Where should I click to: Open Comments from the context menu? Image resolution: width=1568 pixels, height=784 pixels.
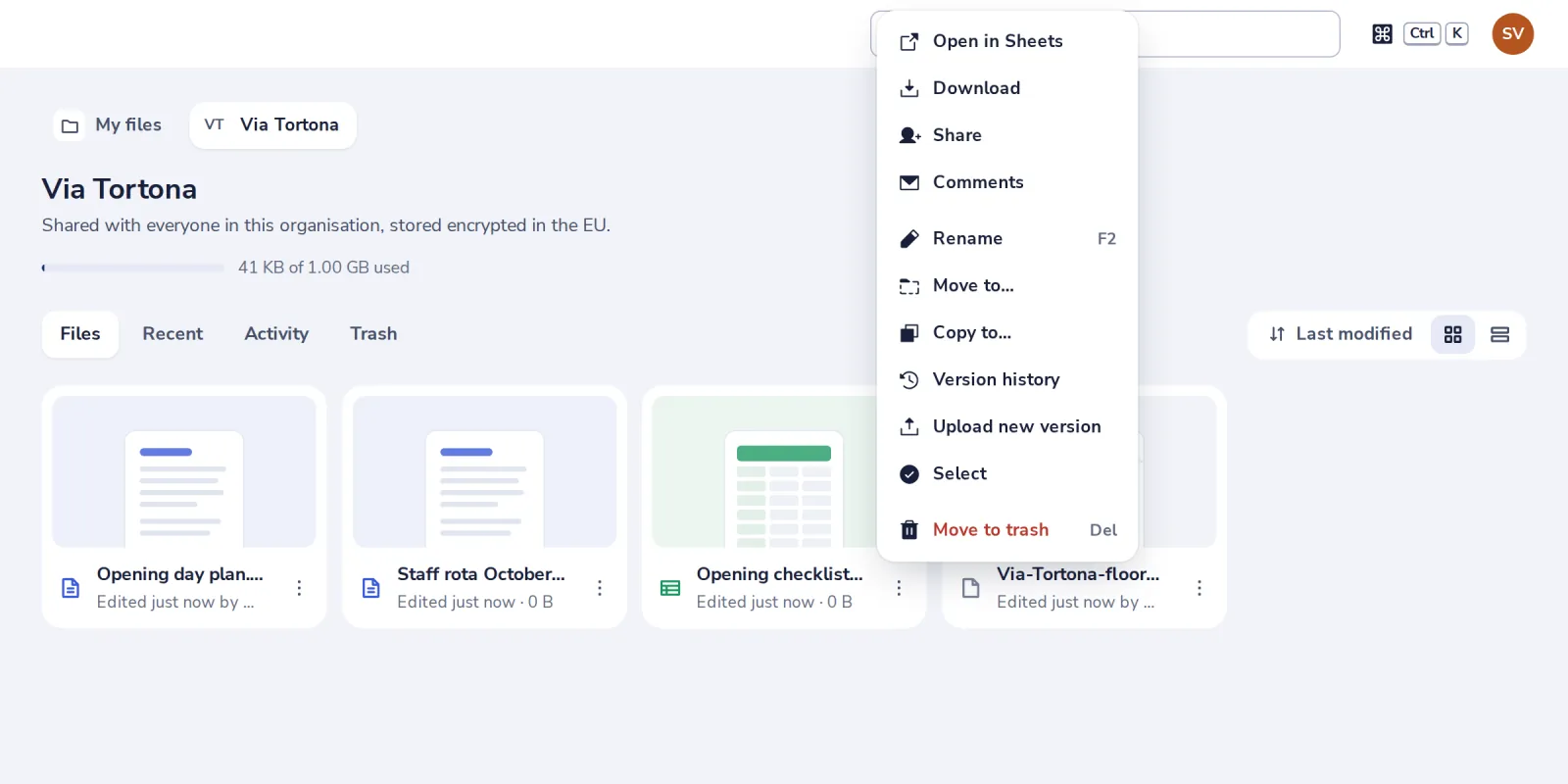click(x=1007, y=182)
